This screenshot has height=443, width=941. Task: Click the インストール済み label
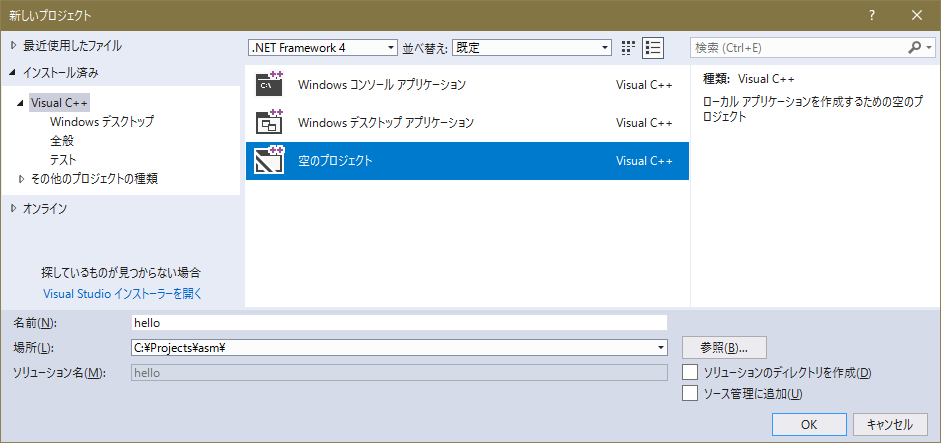[61, 73]
